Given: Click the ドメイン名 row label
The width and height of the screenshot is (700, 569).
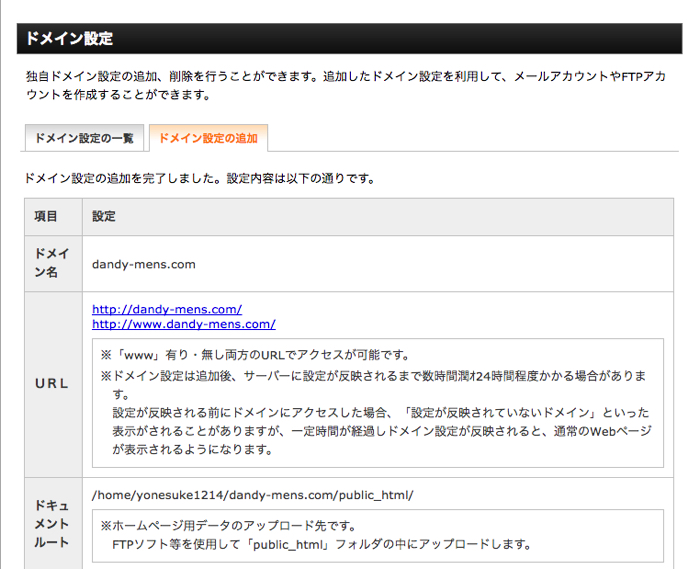Looking at the screenshot, I should click(52, 264).
